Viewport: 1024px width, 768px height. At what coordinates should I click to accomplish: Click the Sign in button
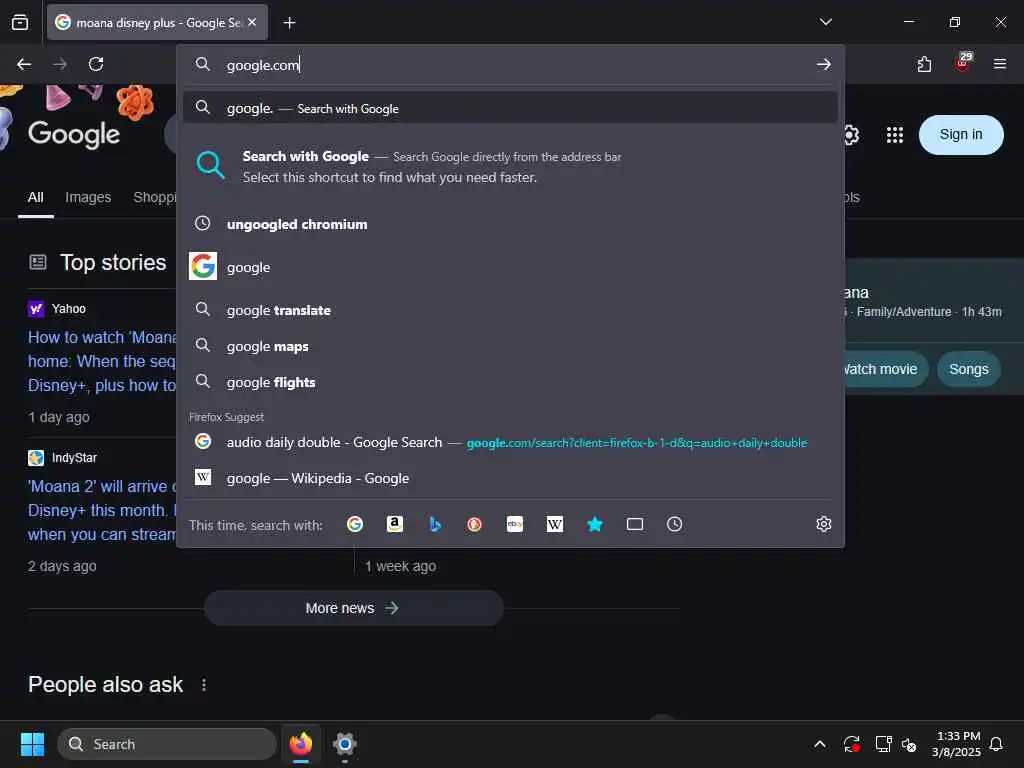(x=961, y=135)
